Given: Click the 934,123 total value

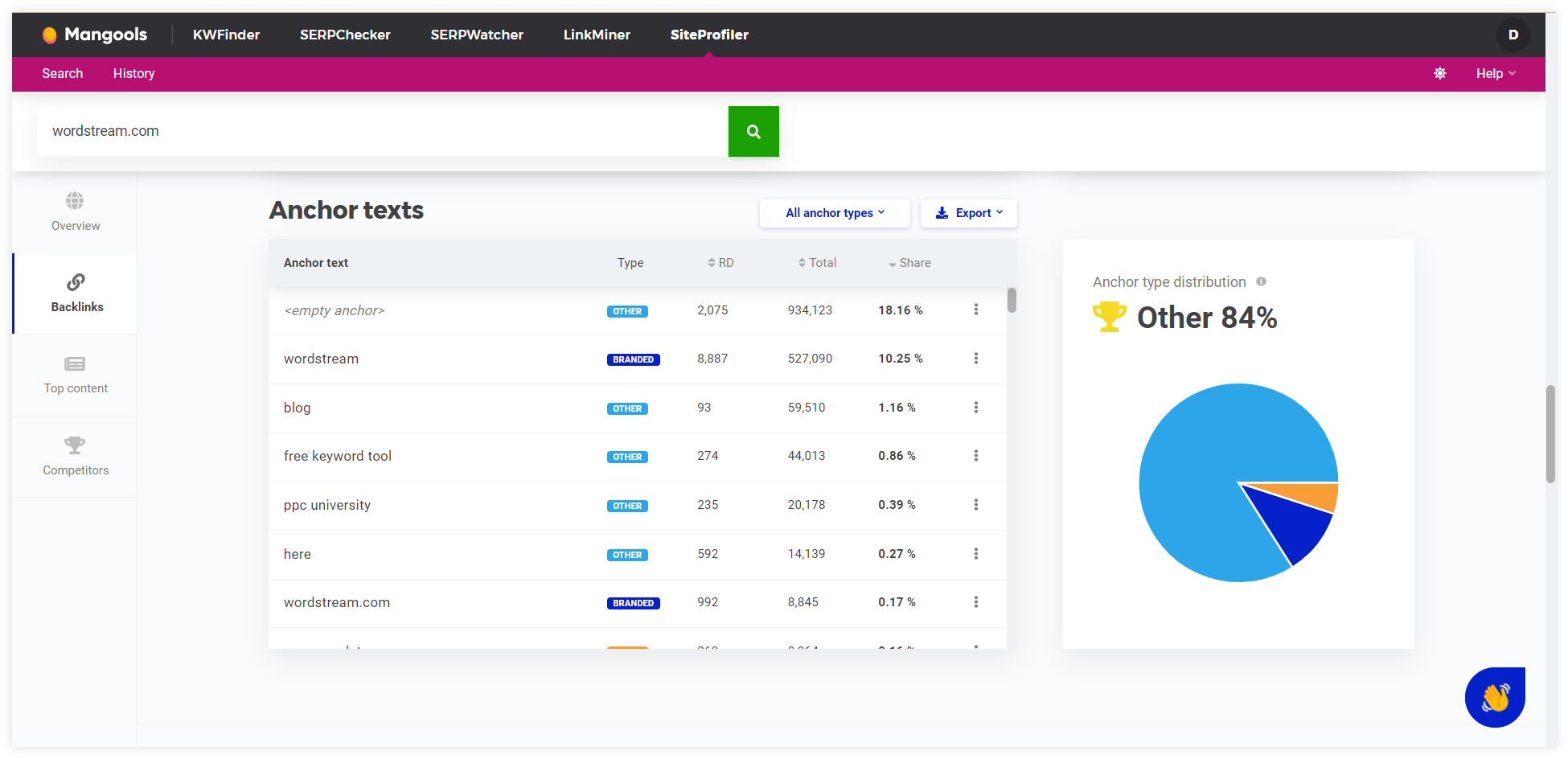Looking at the screenshot, I should point(810,310).
